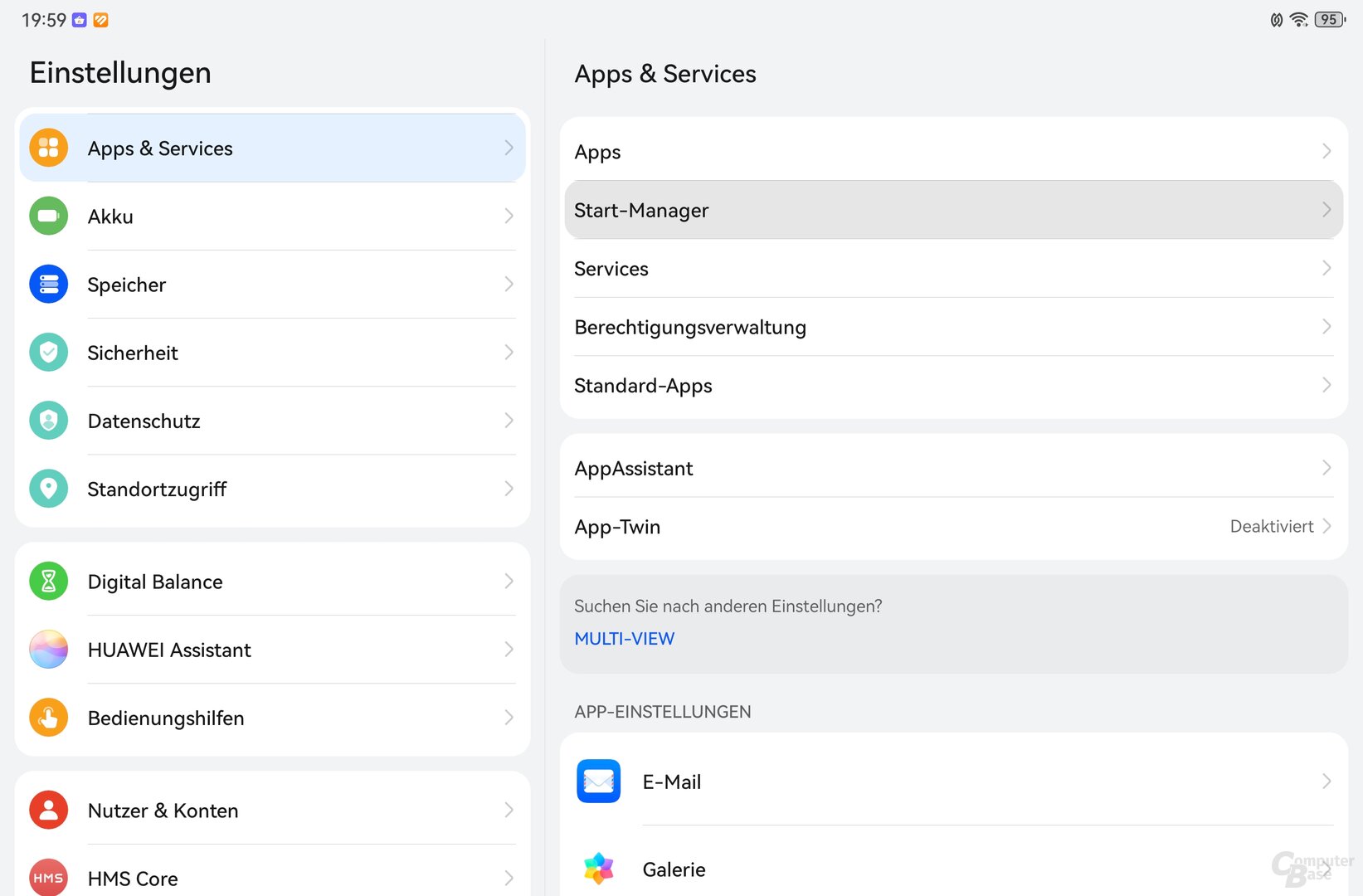Tap the APP-EINSTELLUNGEN section label
Screen dimensions: 1363x896
[662, 712]
